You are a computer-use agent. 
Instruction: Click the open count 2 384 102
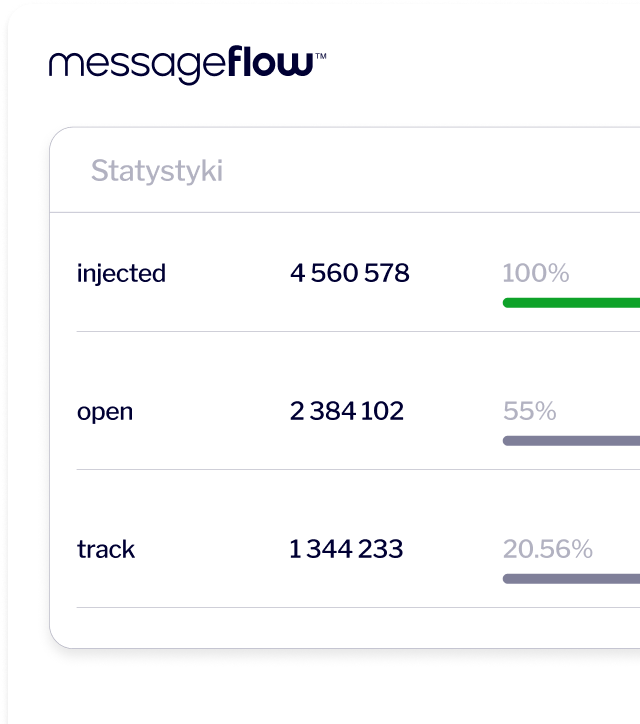(347, 411)
